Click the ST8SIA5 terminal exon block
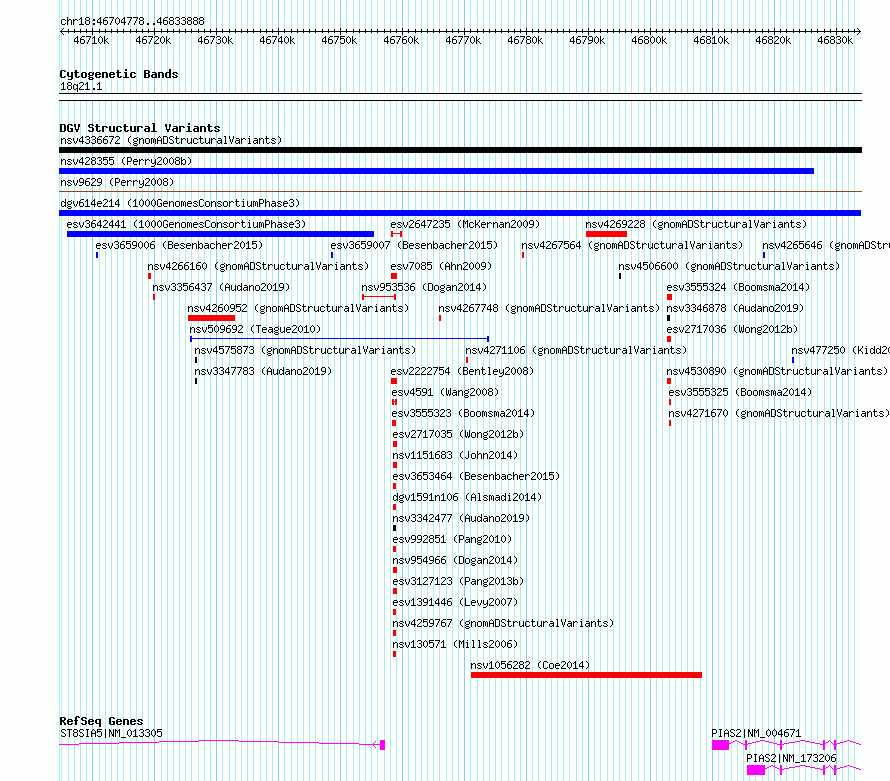Screen dimensions: 890x781 [383, 745]
